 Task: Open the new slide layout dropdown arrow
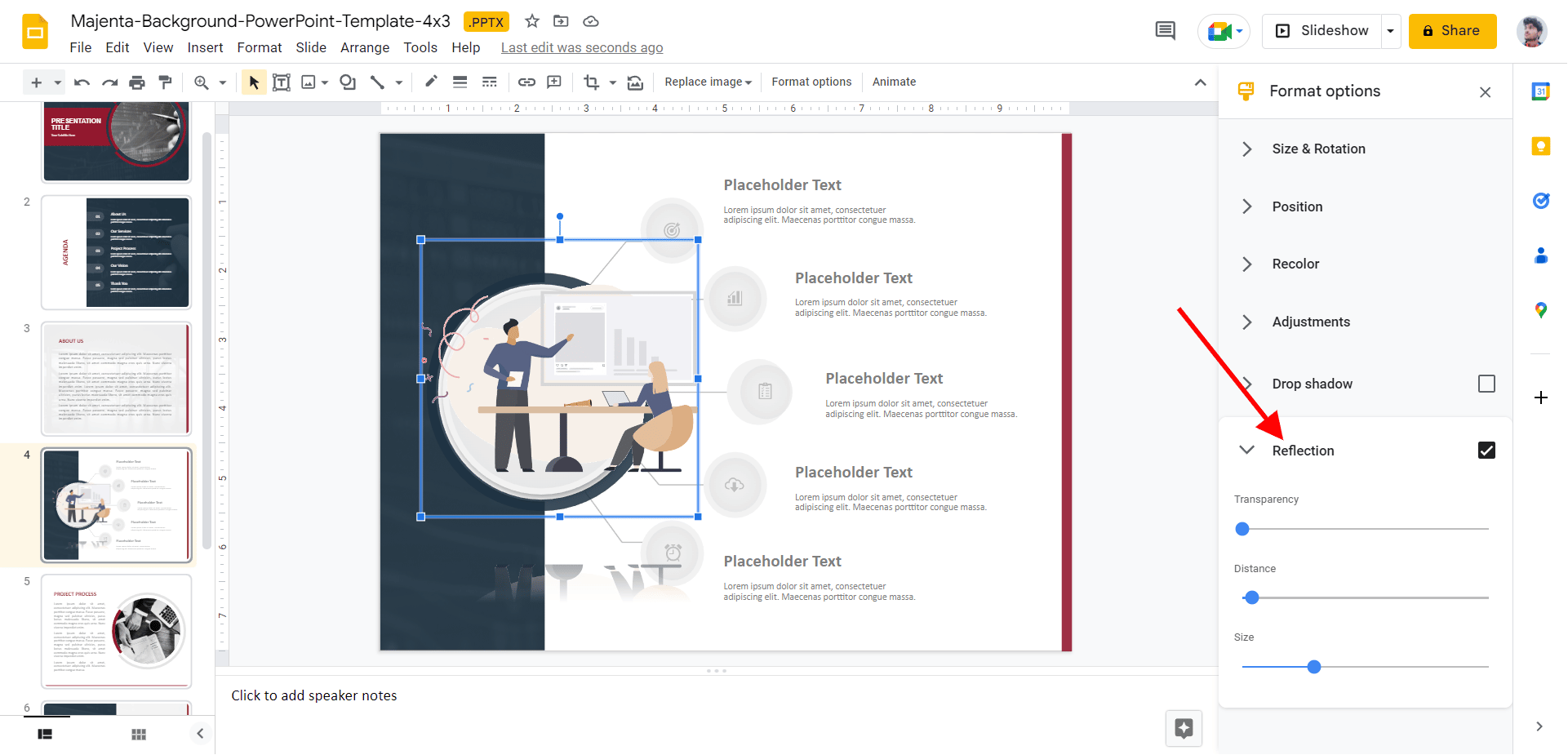[x=58, y=82]
